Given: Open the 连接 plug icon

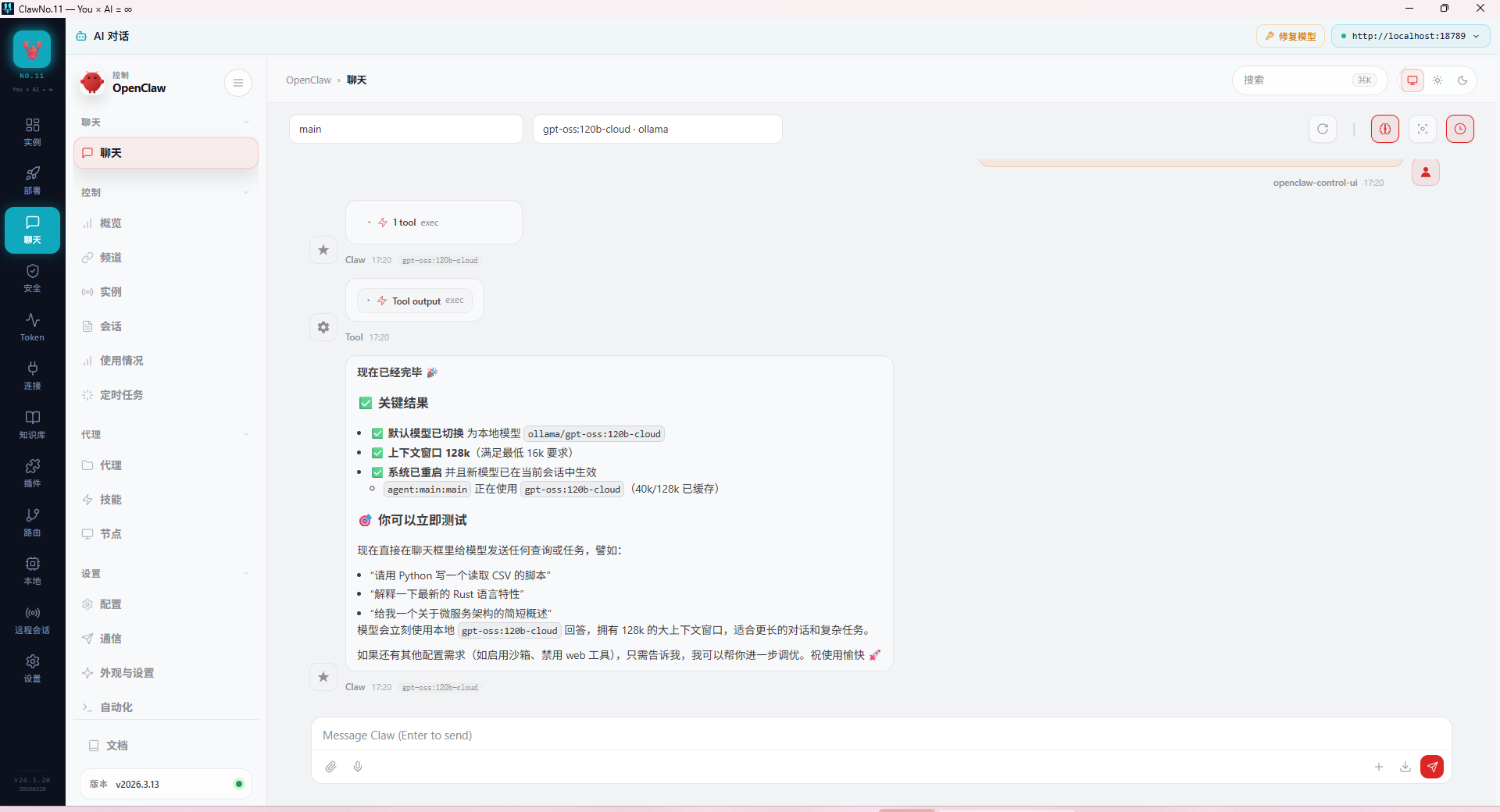Looking at the screenshot, I should point(32,376).
